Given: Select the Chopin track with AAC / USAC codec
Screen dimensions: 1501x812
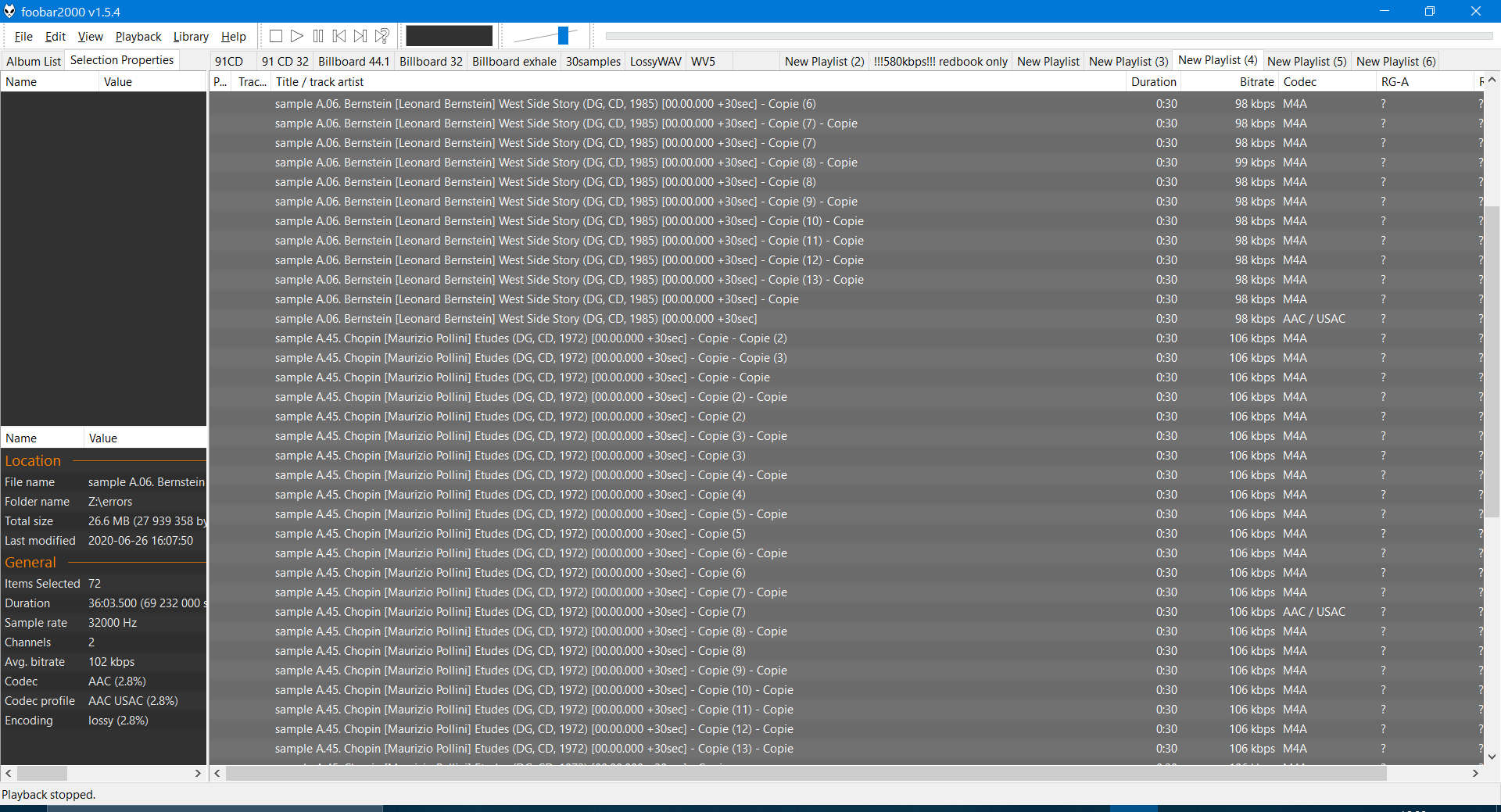Looking at the screenshot, I should pyautogui.click(x=846, y=612).
